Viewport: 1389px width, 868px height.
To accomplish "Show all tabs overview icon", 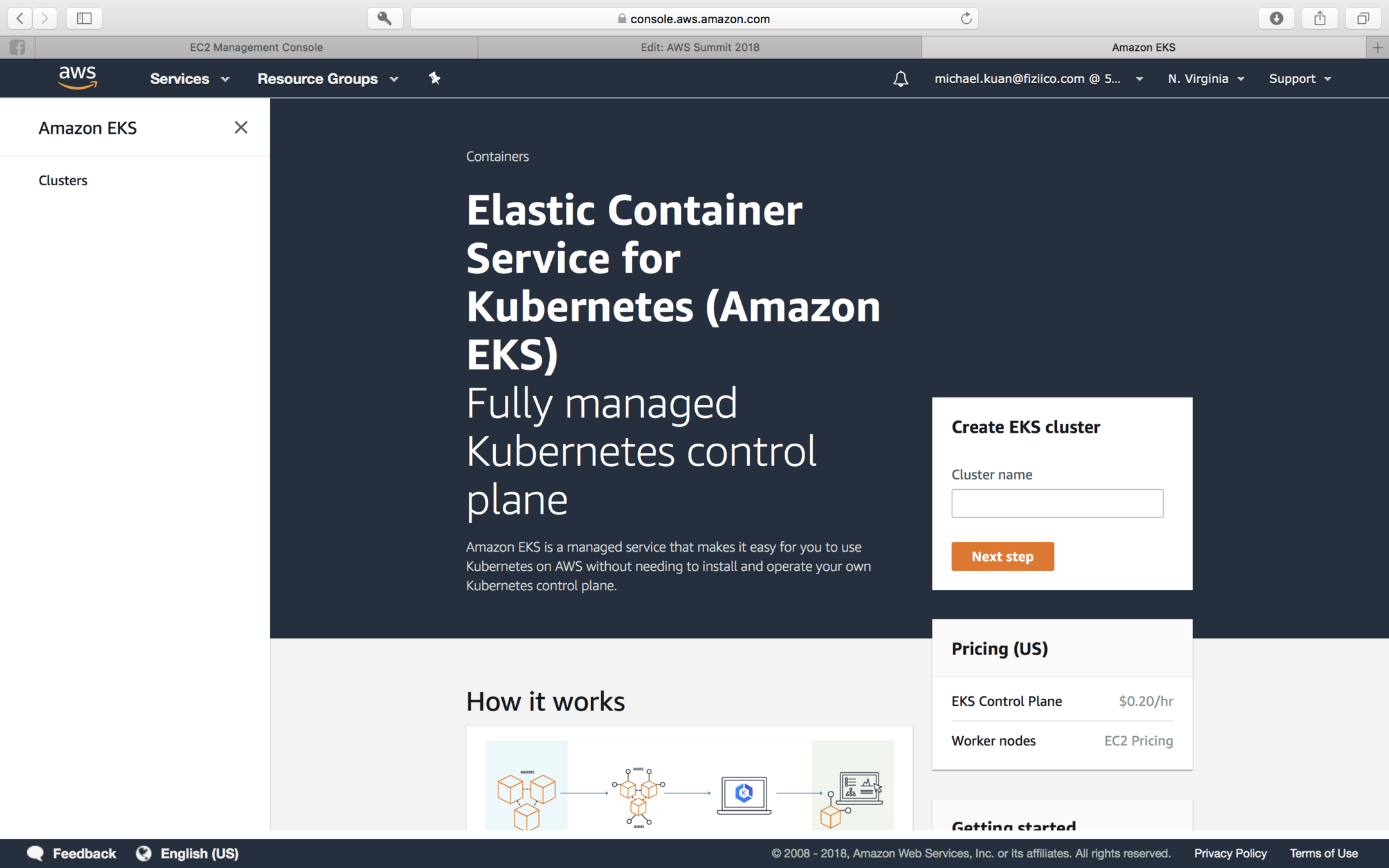I will 1363,18.
